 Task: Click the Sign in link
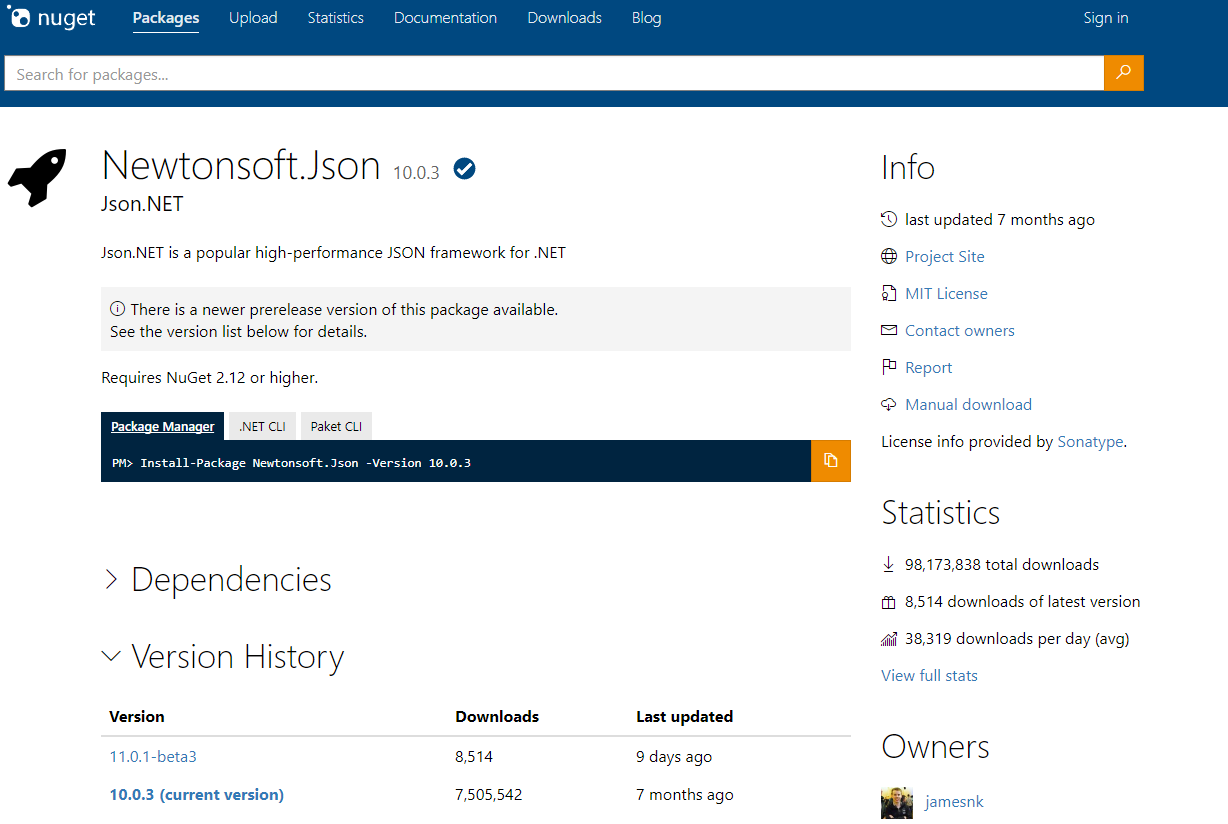1106,18
